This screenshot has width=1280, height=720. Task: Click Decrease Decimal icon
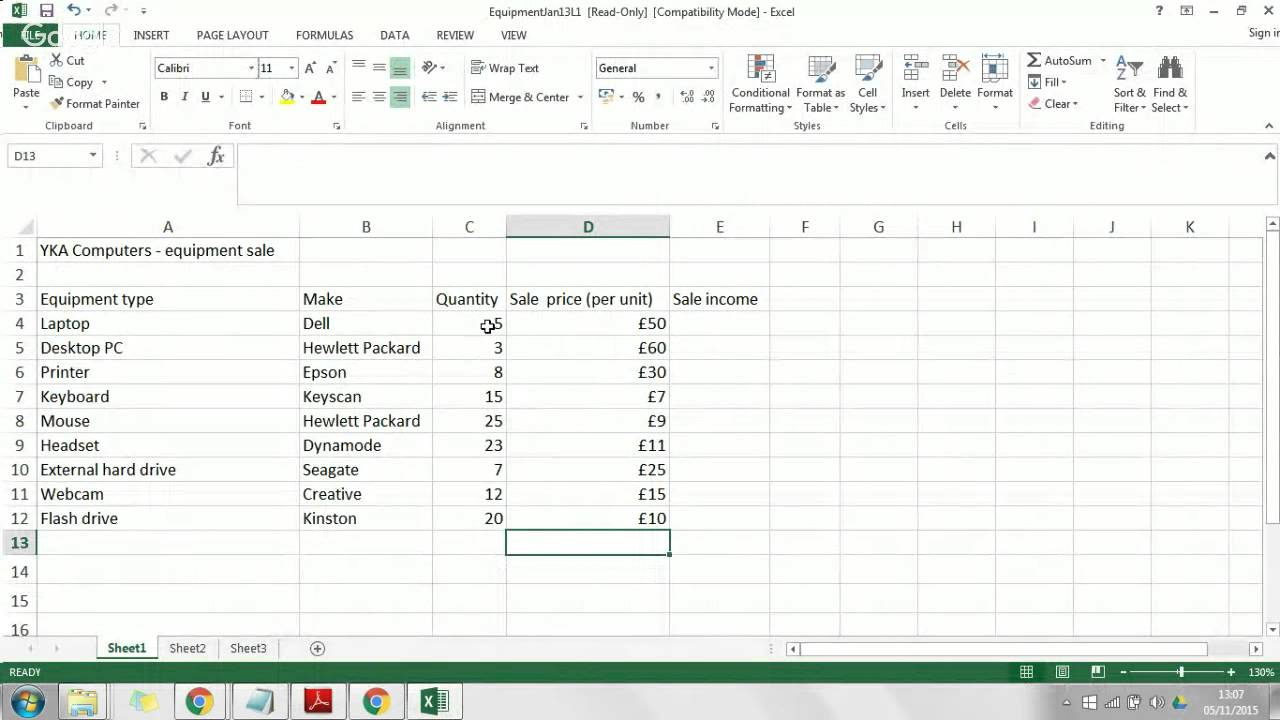[x=709, y=97]
